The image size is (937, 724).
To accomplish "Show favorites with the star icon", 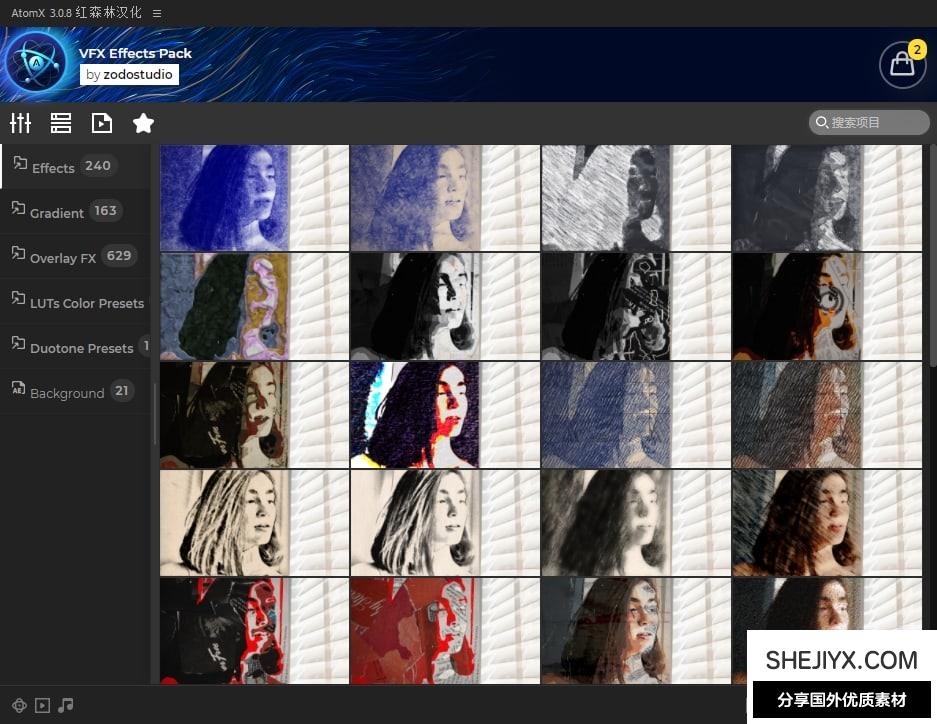I will [143, 123].
